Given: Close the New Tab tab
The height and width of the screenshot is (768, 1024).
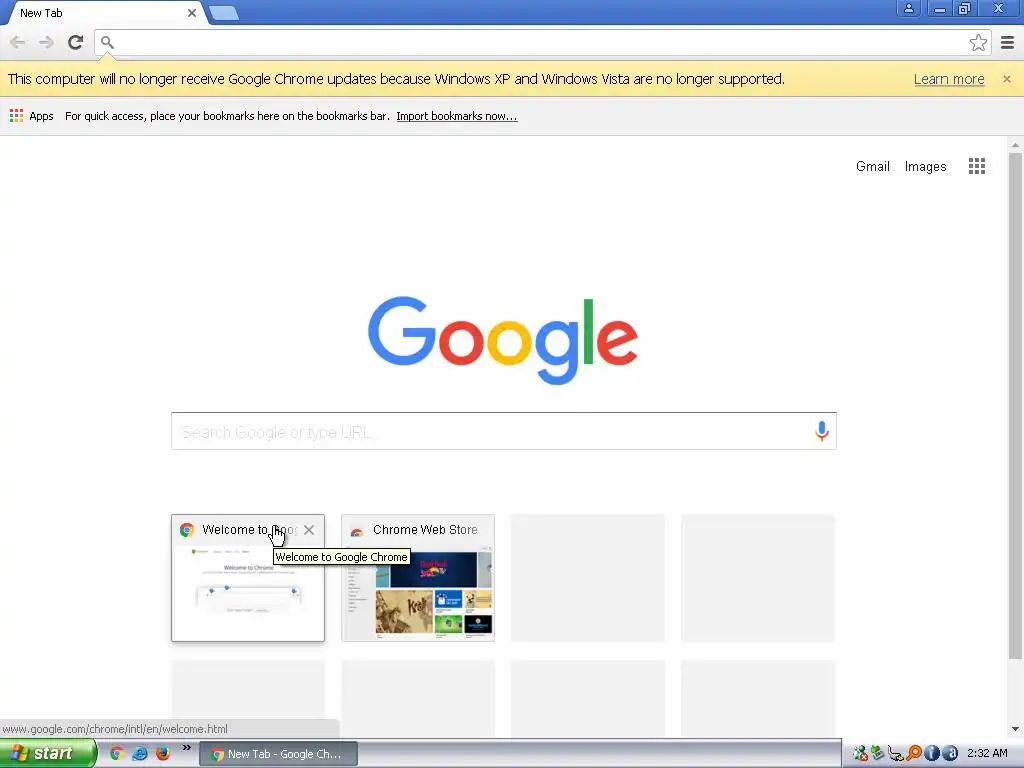Looking at the screenshot, I should pos(192,13).
